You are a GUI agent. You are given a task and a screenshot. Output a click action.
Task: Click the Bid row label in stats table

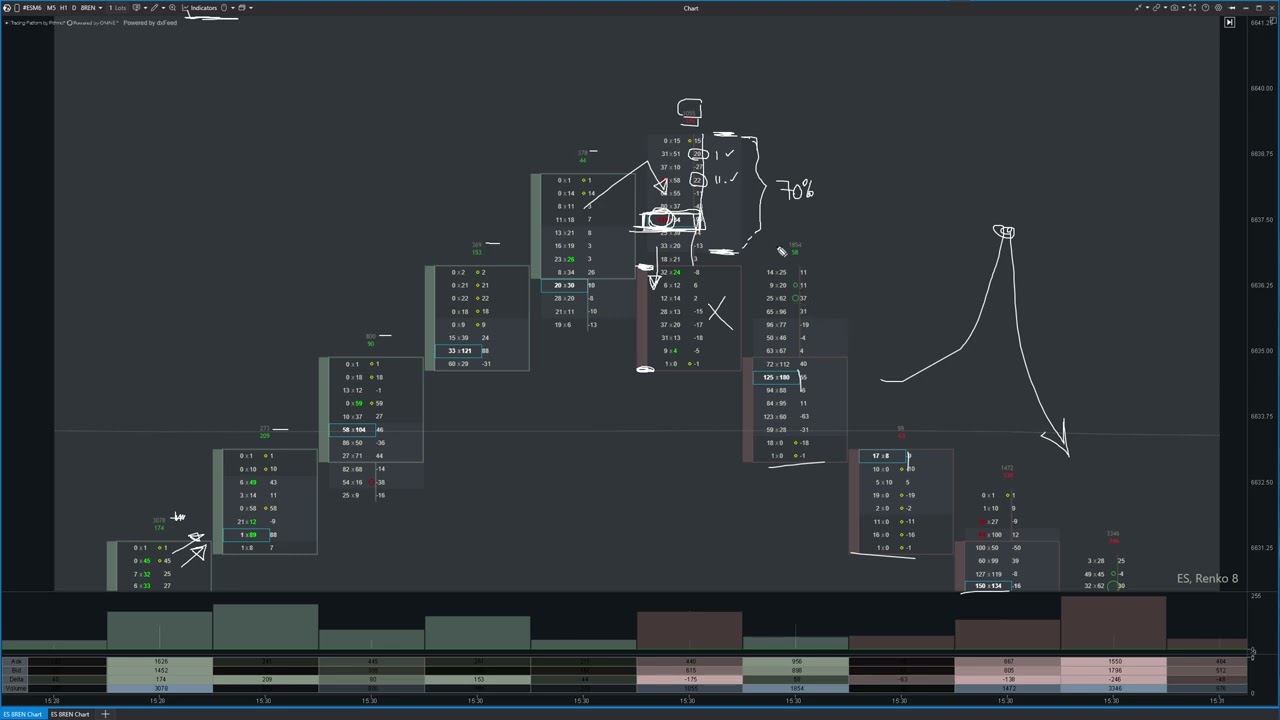15,671
